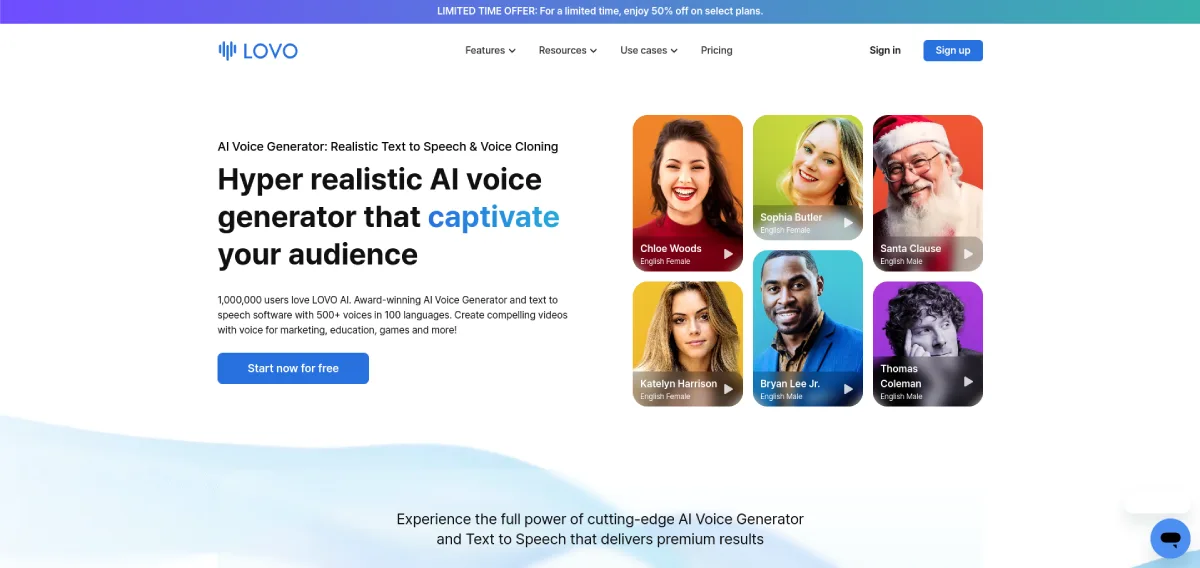Open the chat support bubble icon
This screenshot has height=568, width=1200.
[1170, 538]
